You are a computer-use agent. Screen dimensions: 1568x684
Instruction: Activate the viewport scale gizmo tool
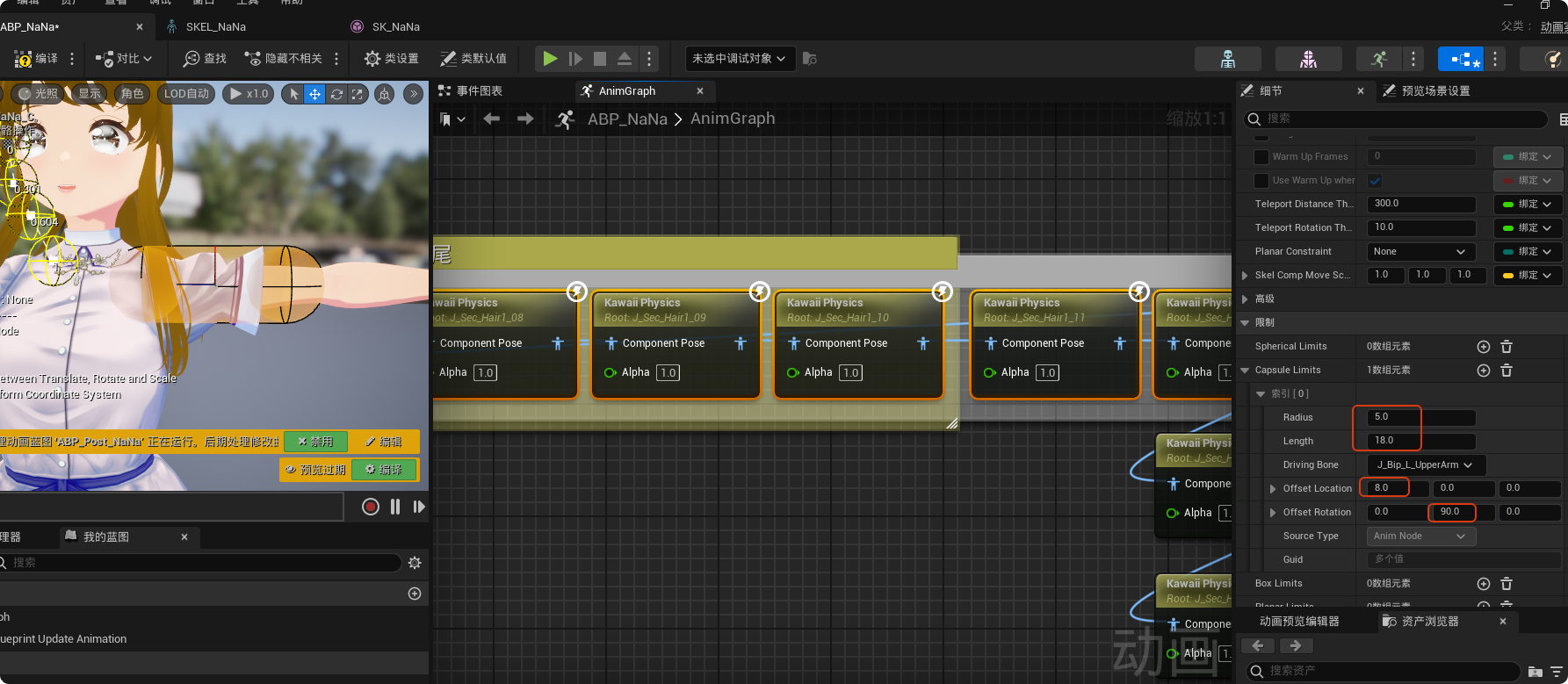(357, 94)
